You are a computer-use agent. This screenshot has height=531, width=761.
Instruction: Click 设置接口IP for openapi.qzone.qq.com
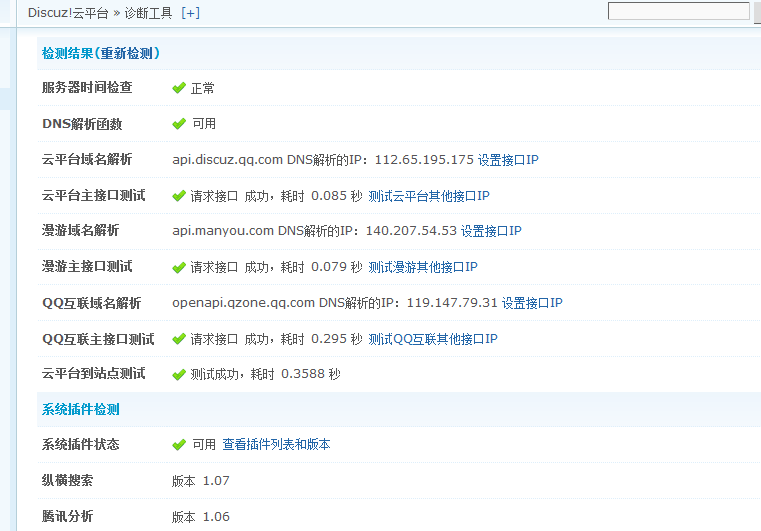tap(532, 303)
